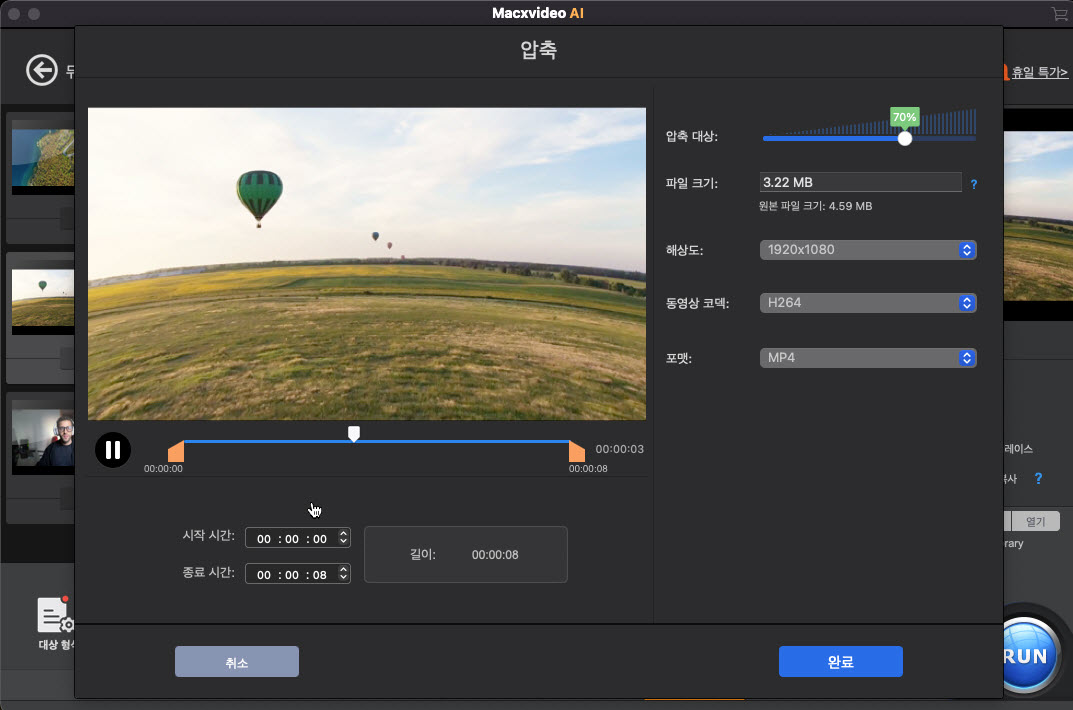Increase start time with its stepper arrow

coord(345,533)
